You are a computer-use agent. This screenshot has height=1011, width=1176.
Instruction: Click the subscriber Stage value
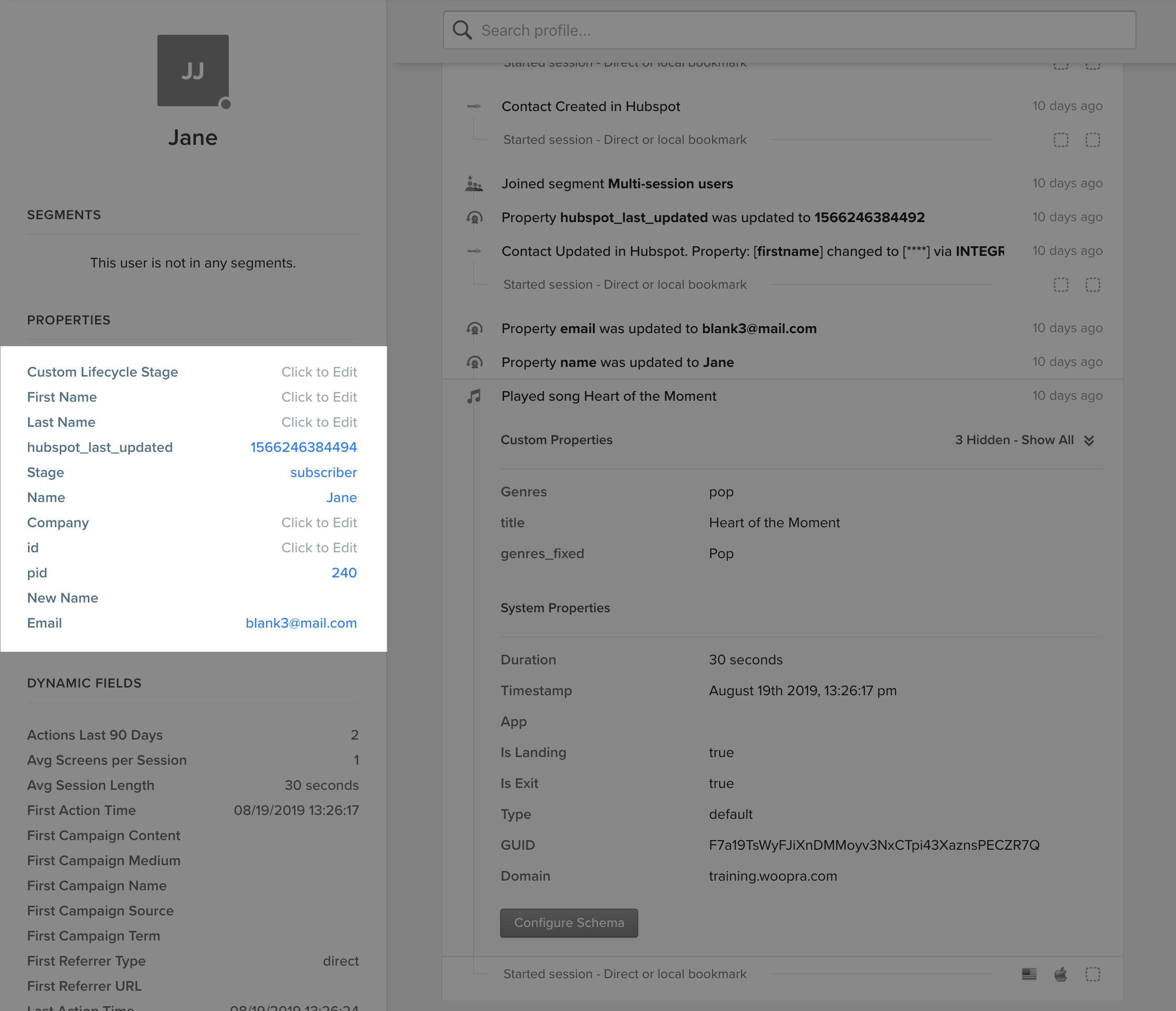pyautogui.click(x=323, y=472)
